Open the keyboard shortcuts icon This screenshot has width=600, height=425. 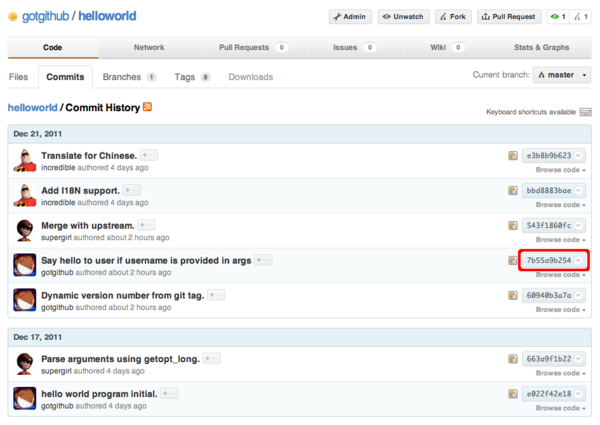point(585,112)
